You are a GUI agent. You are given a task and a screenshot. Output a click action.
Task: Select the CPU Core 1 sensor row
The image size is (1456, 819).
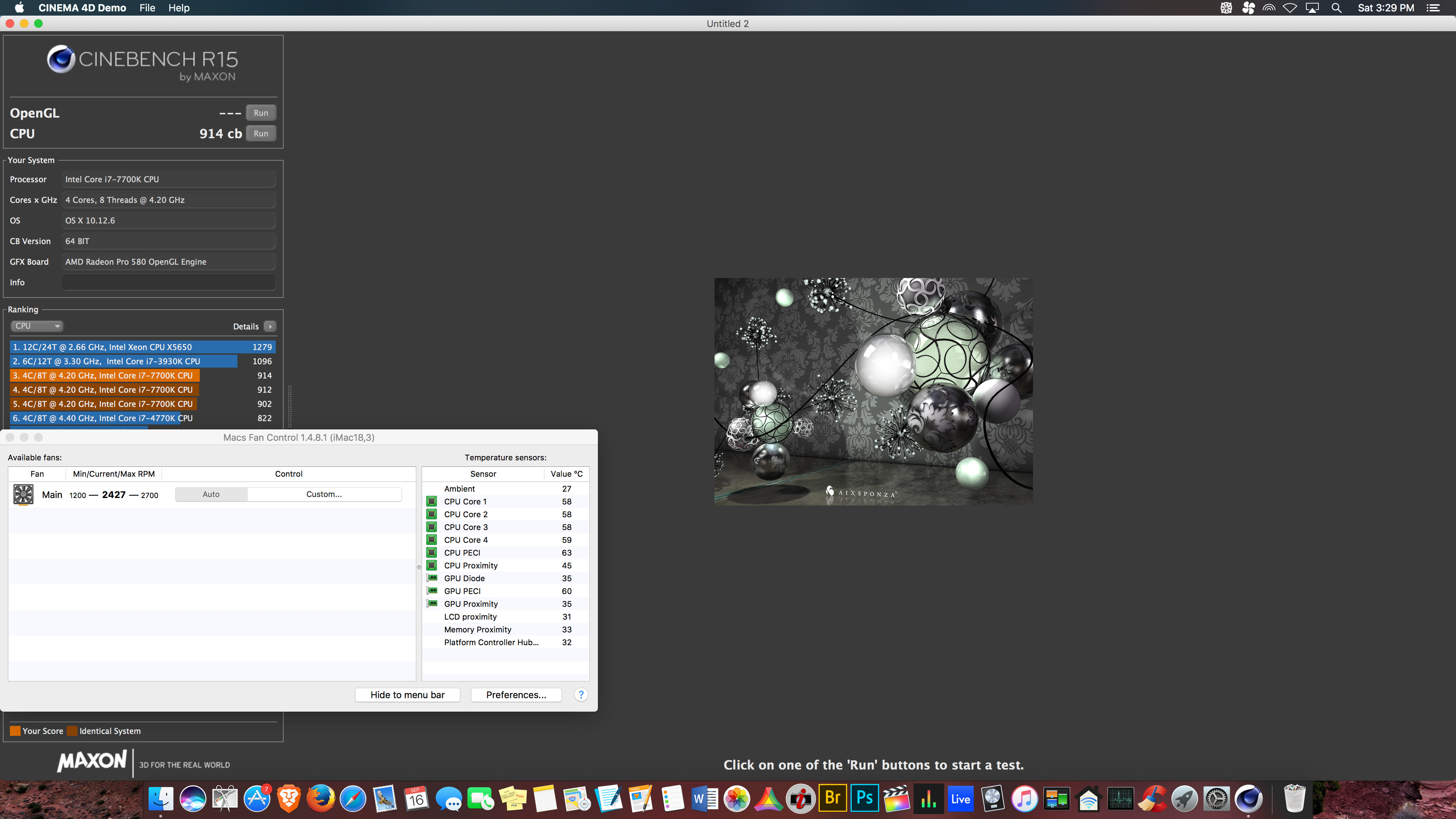coord(505,501)
